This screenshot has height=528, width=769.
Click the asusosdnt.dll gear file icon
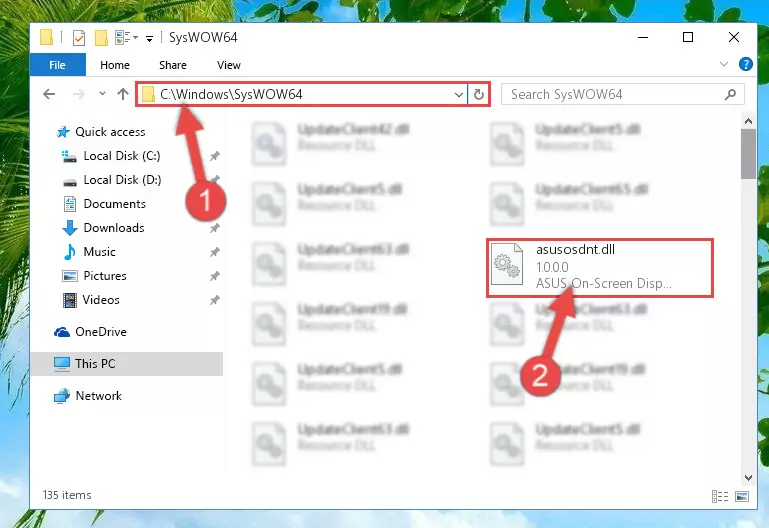click(507, 264)
